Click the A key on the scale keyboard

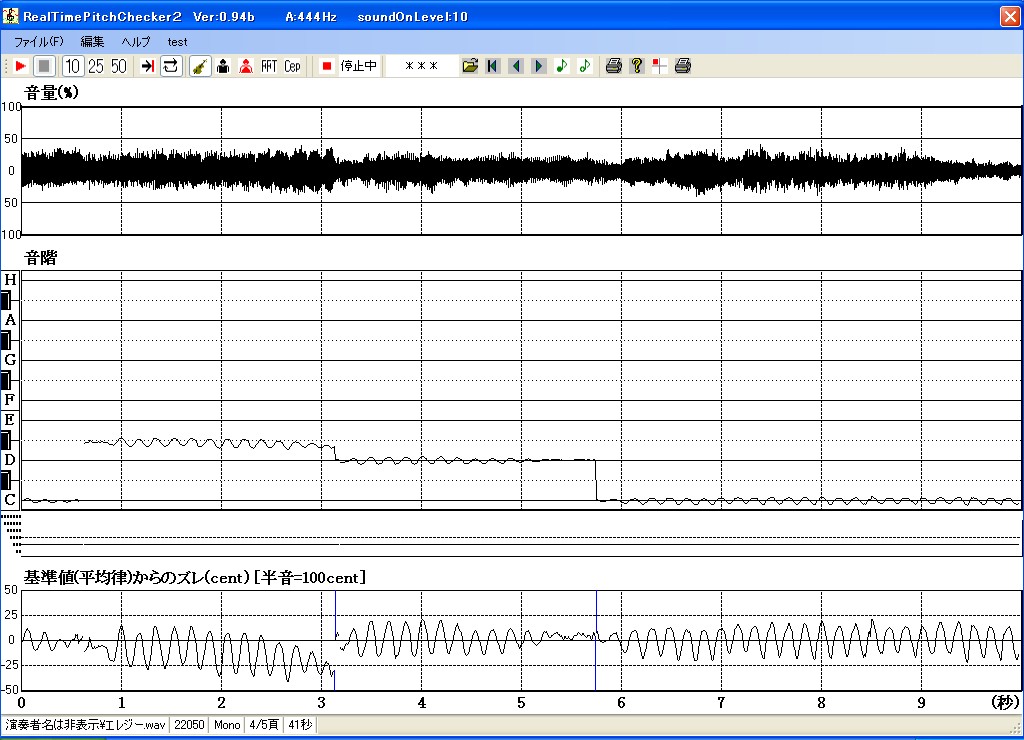(10, 320)
